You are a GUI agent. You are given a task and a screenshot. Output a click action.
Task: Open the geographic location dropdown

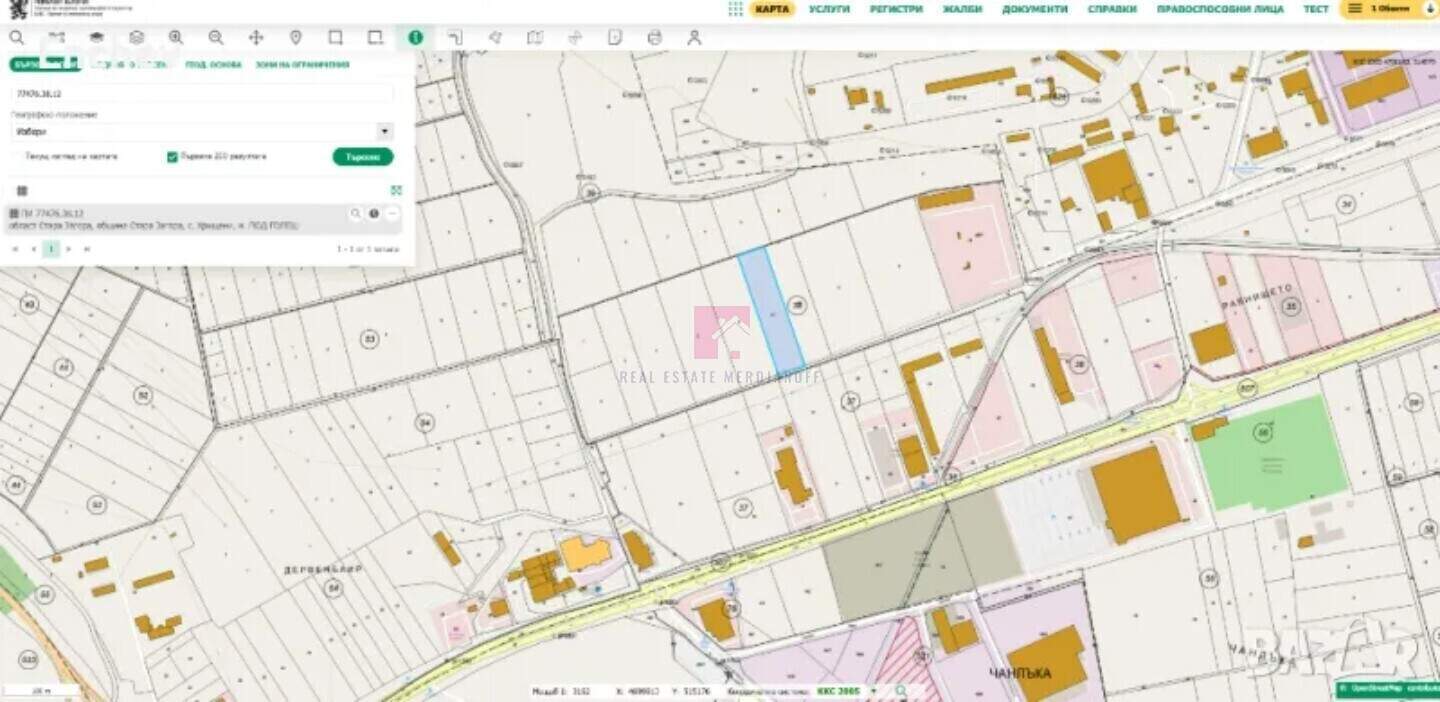pos(202,131)
